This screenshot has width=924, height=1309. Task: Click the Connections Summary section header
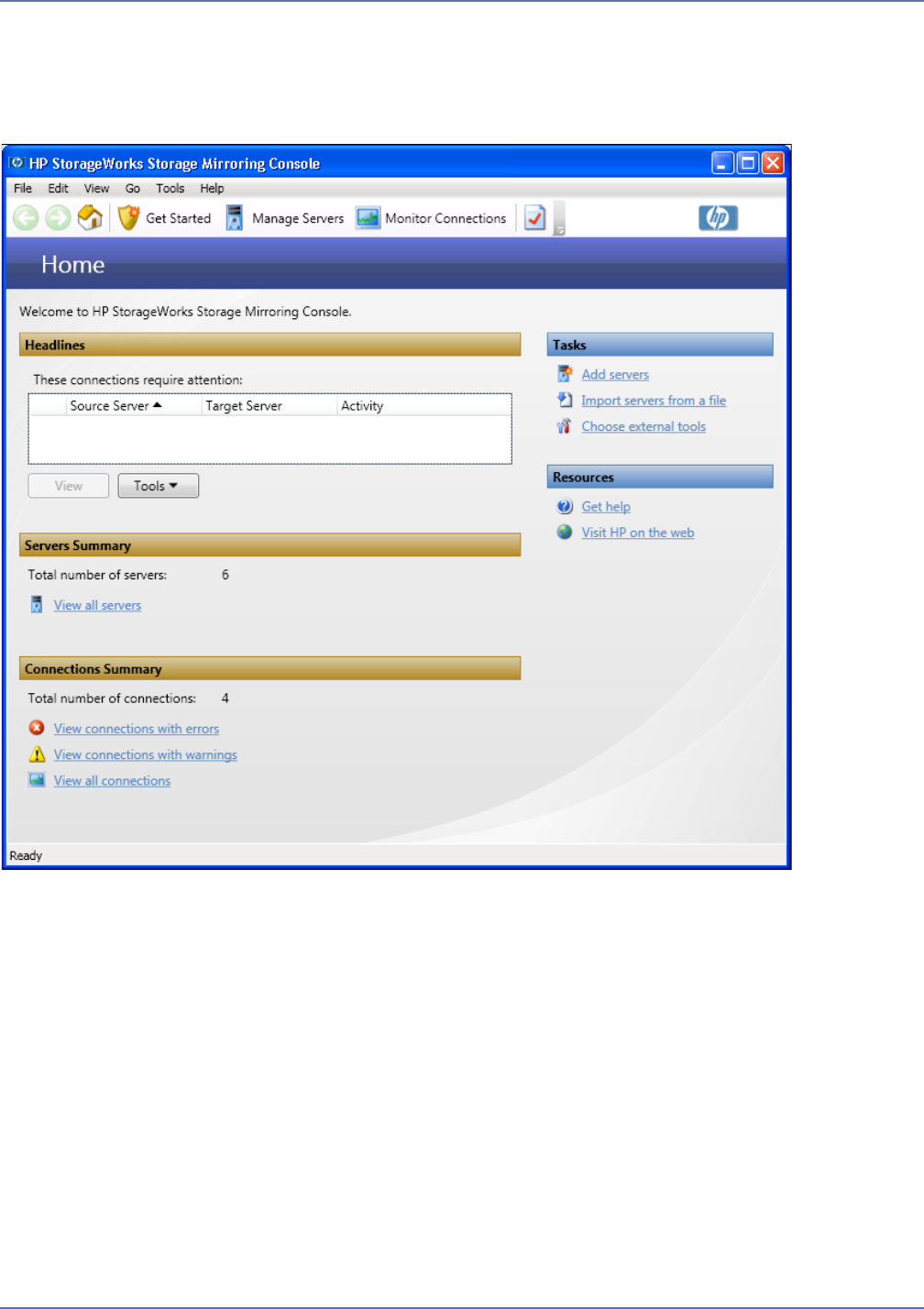point(269,668)
